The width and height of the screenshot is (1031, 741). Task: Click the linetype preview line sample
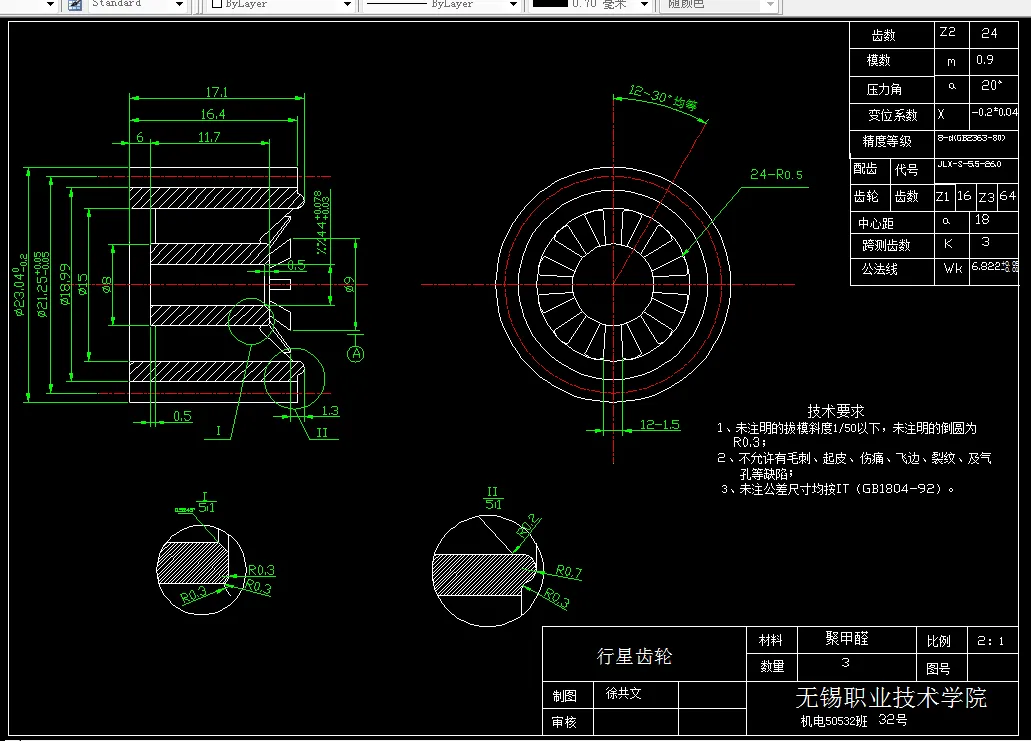396,4
